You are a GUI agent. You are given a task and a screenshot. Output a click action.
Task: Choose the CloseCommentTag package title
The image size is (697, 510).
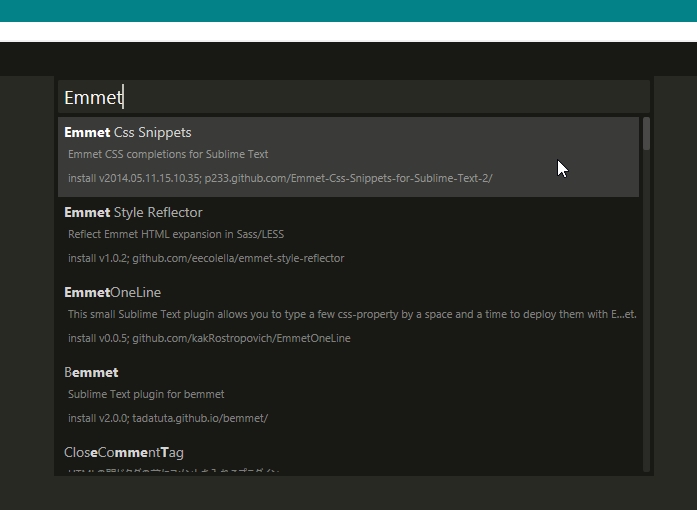coord(124,452)
